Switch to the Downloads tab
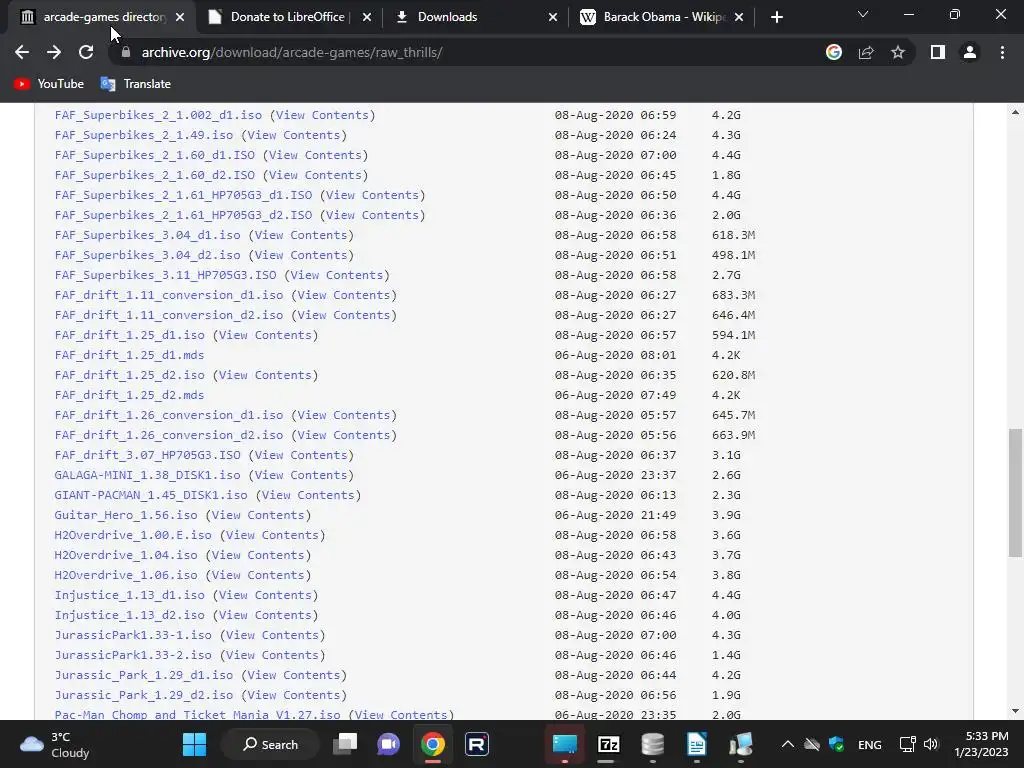1024x768 pixels. click(447, 17)
